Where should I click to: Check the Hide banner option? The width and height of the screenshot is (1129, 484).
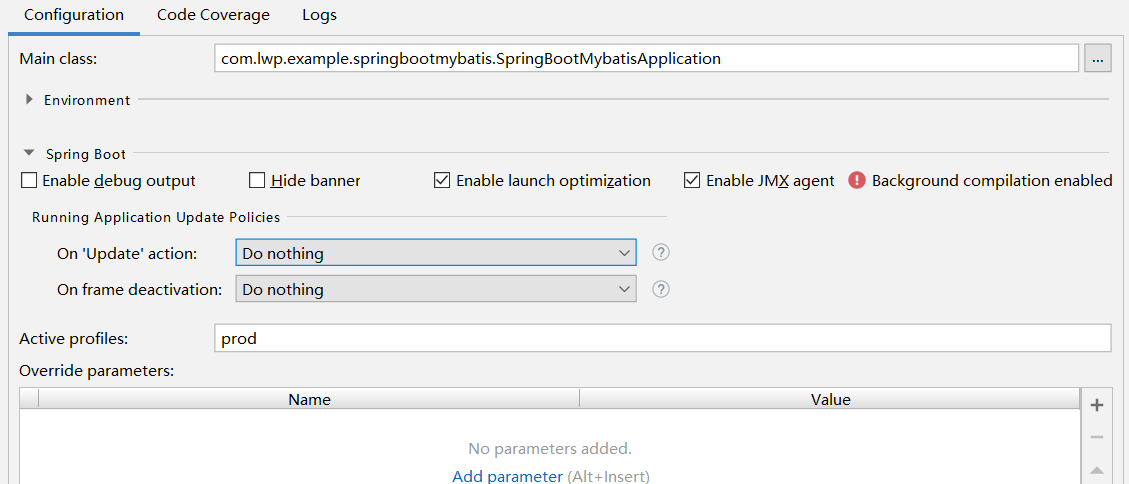pos(257,181)
